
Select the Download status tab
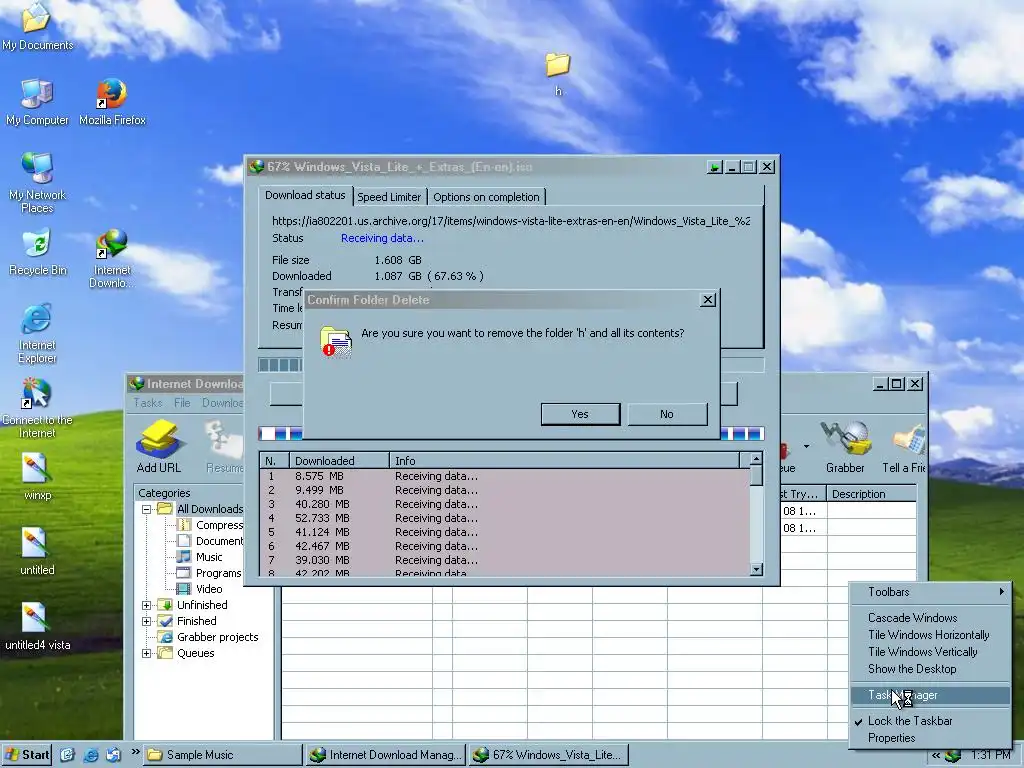[x=305, y=195]
